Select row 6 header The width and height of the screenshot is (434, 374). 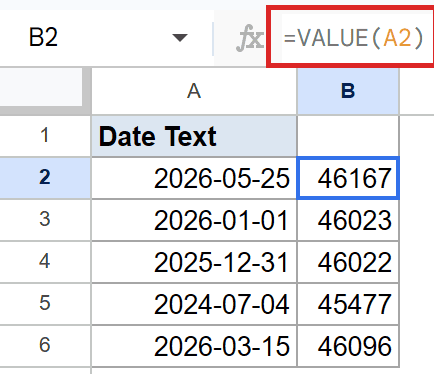pos(45,346)
